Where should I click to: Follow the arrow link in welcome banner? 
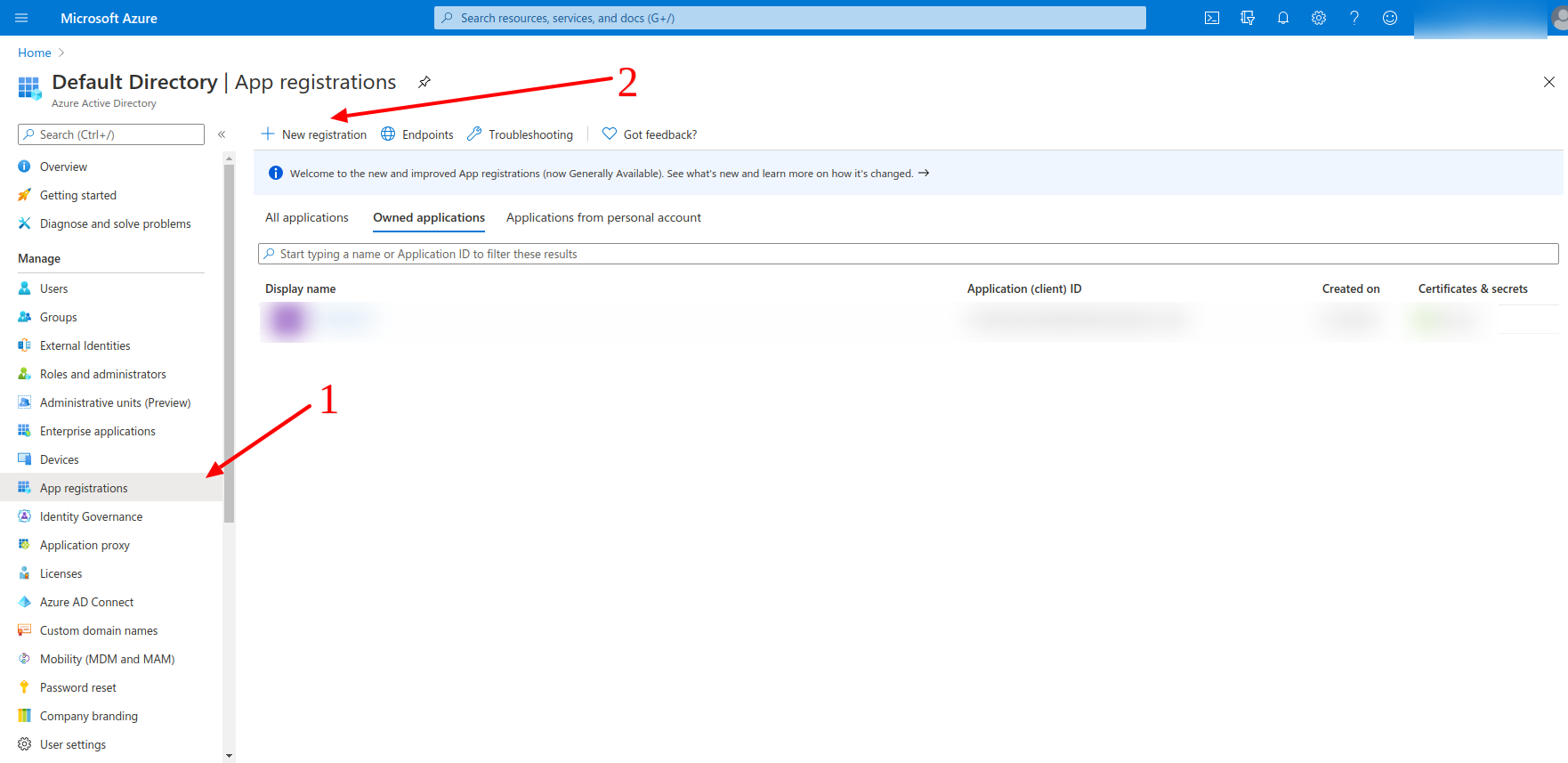pos(924,173)
